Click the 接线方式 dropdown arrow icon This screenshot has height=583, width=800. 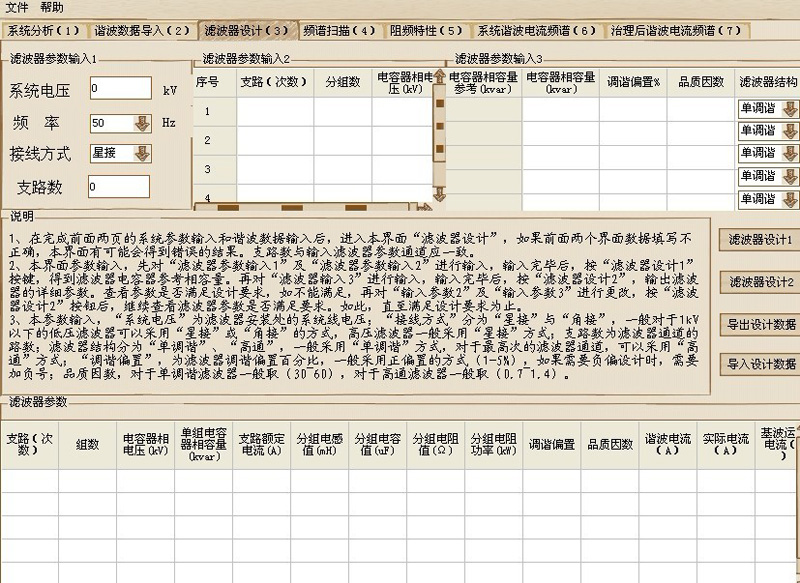pos(141,154)
